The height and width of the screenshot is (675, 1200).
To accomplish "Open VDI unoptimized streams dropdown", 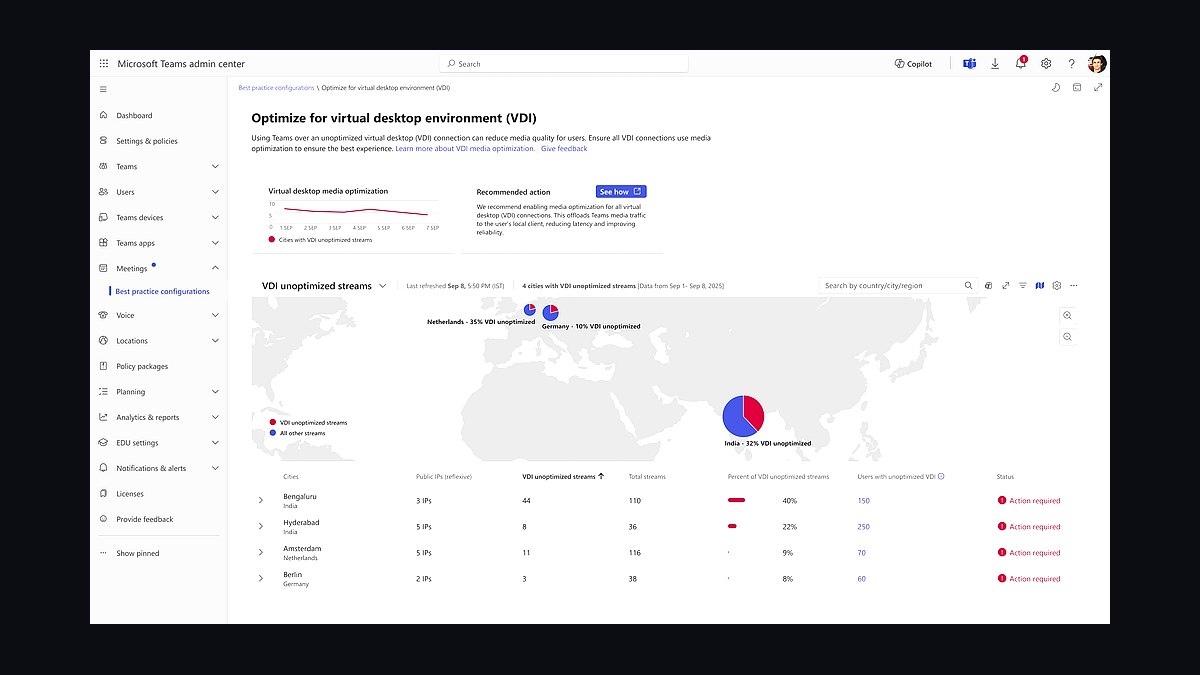I will (x=324, y=286).
